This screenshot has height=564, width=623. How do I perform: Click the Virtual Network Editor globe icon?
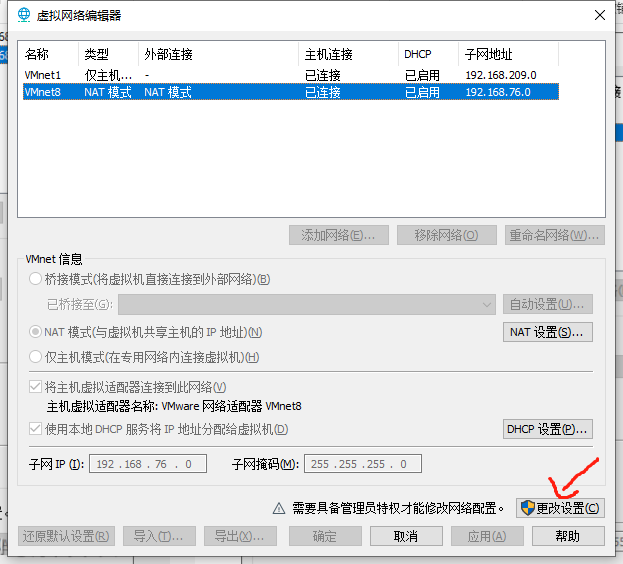pos(24,15)
